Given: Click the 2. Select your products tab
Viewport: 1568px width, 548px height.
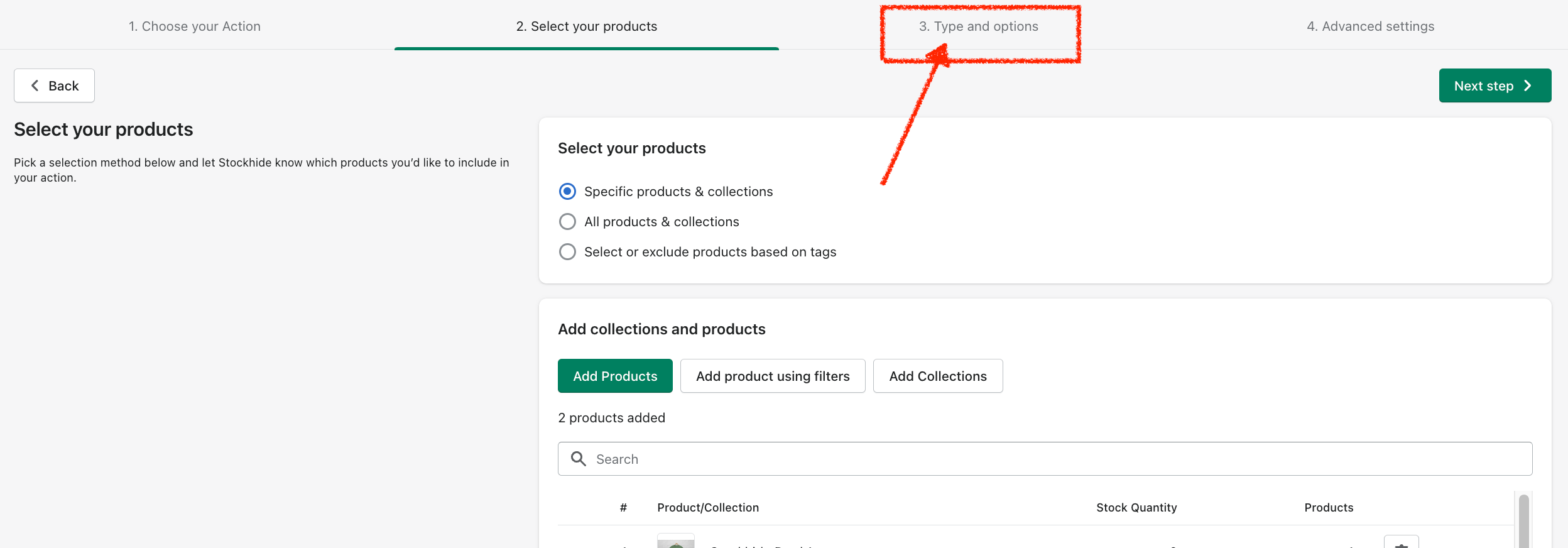Looking at the screenshot, I should pos(586,26).
